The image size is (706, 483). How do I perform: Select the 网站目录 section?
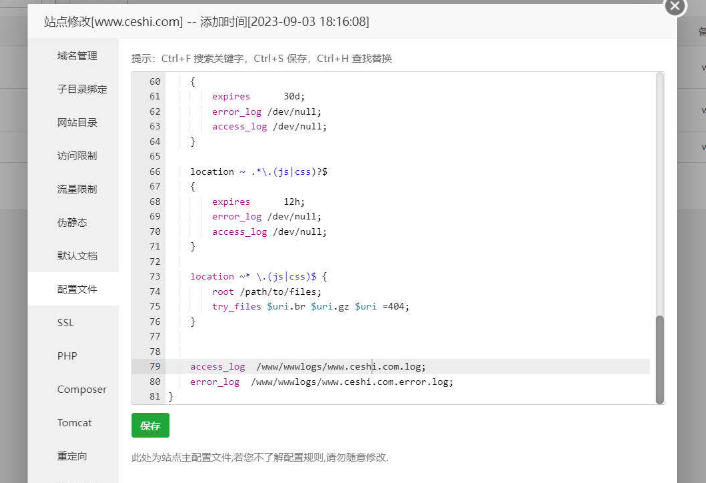coord(77,122)
